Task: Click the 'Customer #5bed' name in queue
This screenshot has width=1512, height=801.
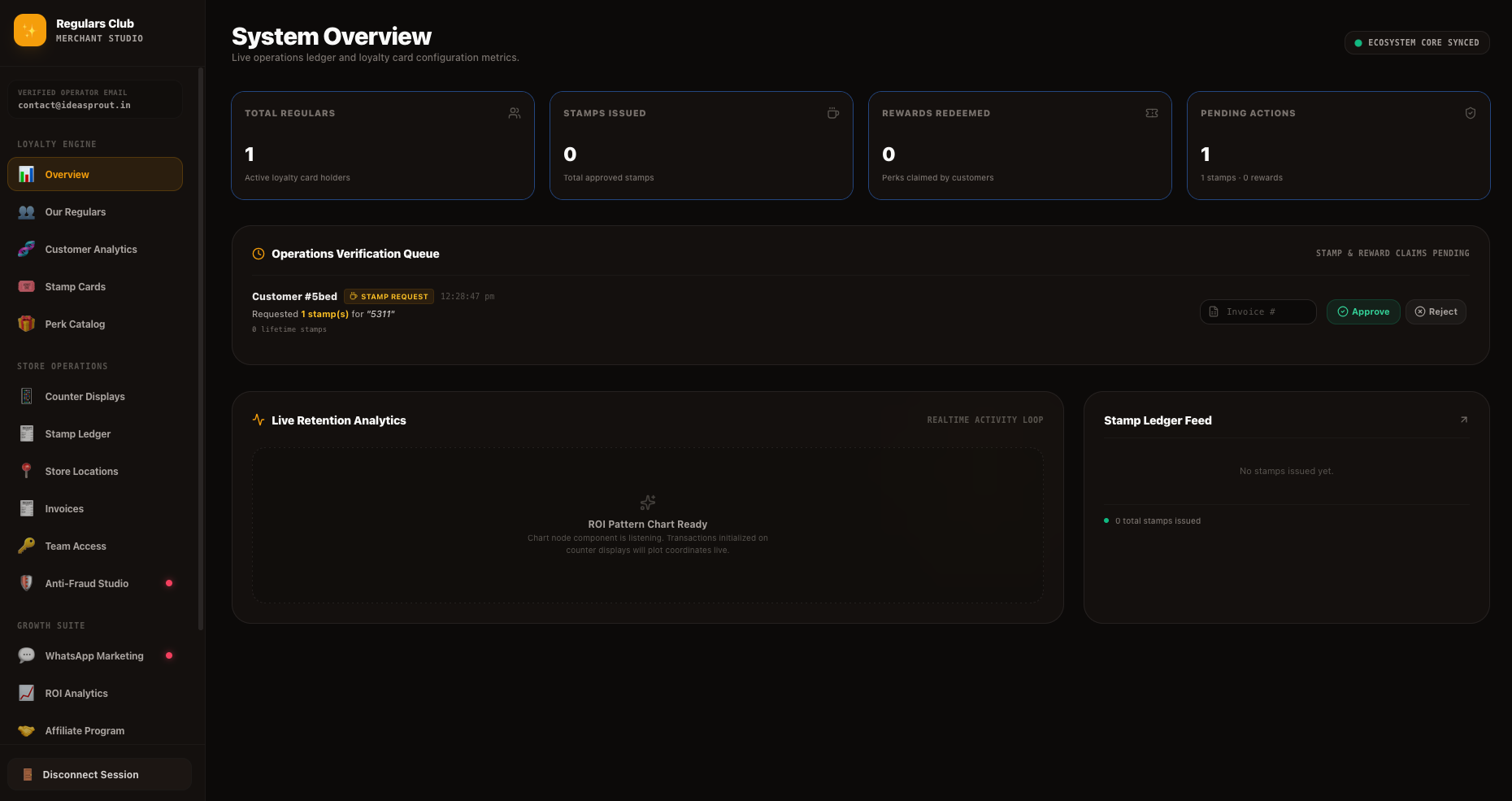Action: [x=294, y=297]
